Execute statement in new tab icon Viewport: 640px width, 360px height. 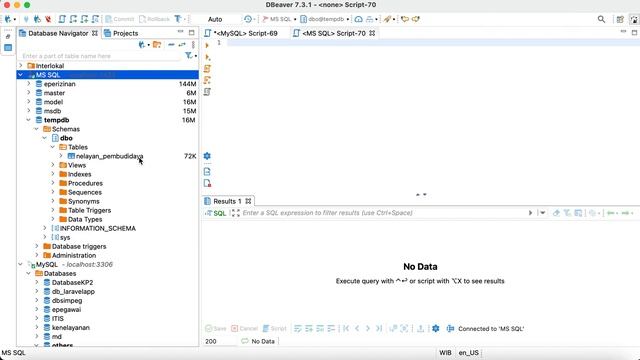click(x=207, y=57)
